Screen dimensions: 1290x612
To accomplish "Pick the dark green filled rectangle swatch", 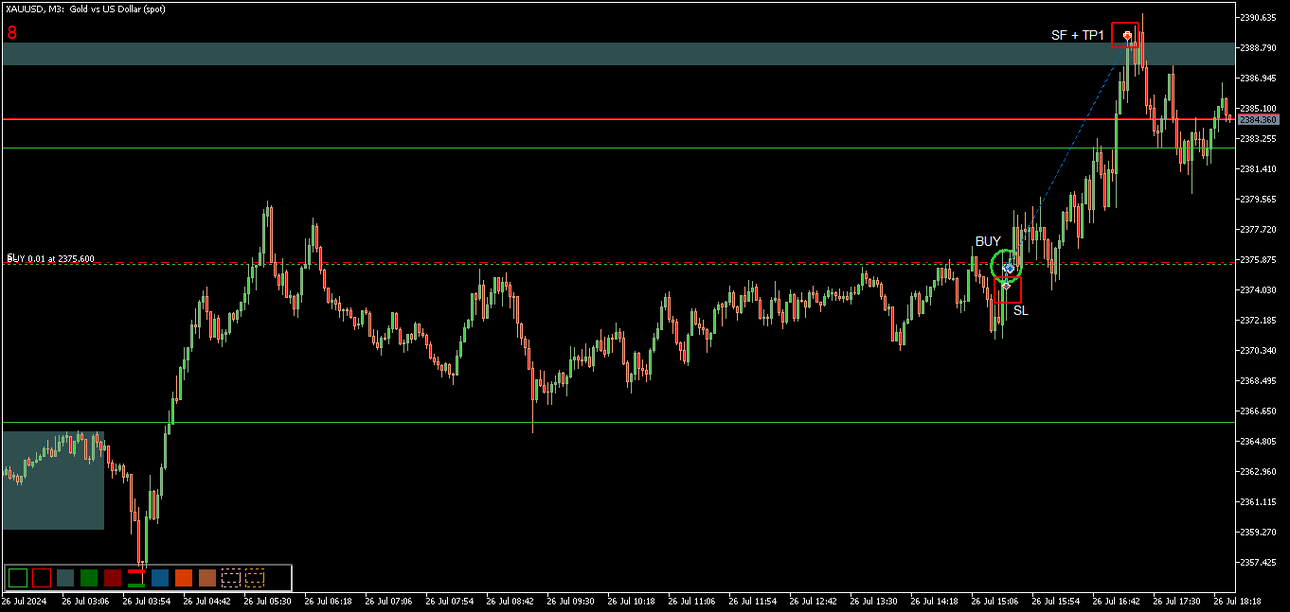I will point(89,577).
